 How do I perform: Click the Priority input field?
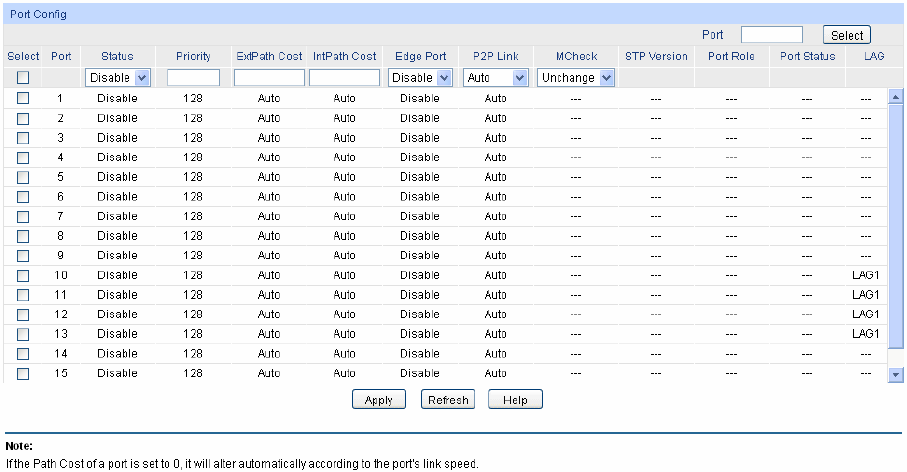tap(193, 77)
